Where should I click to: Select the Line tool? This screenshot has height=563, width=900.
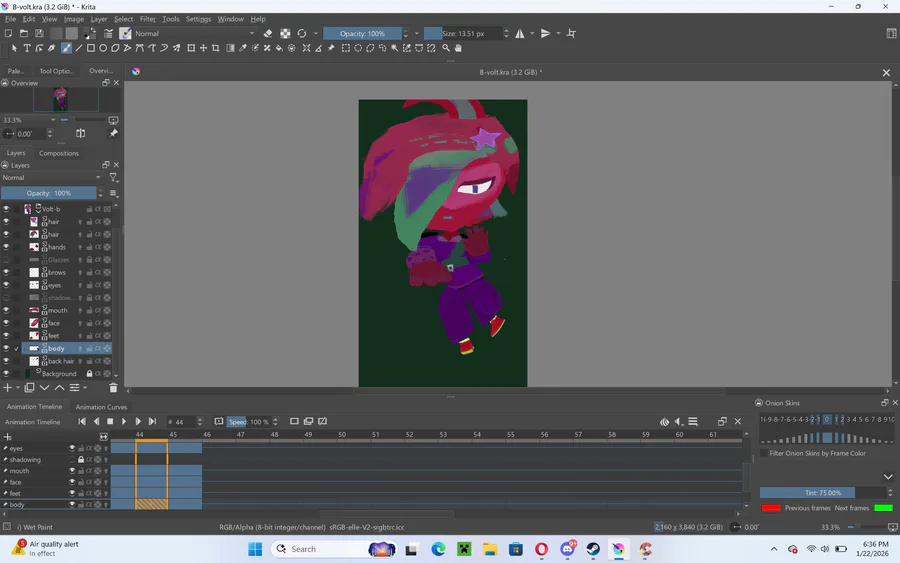79,48
